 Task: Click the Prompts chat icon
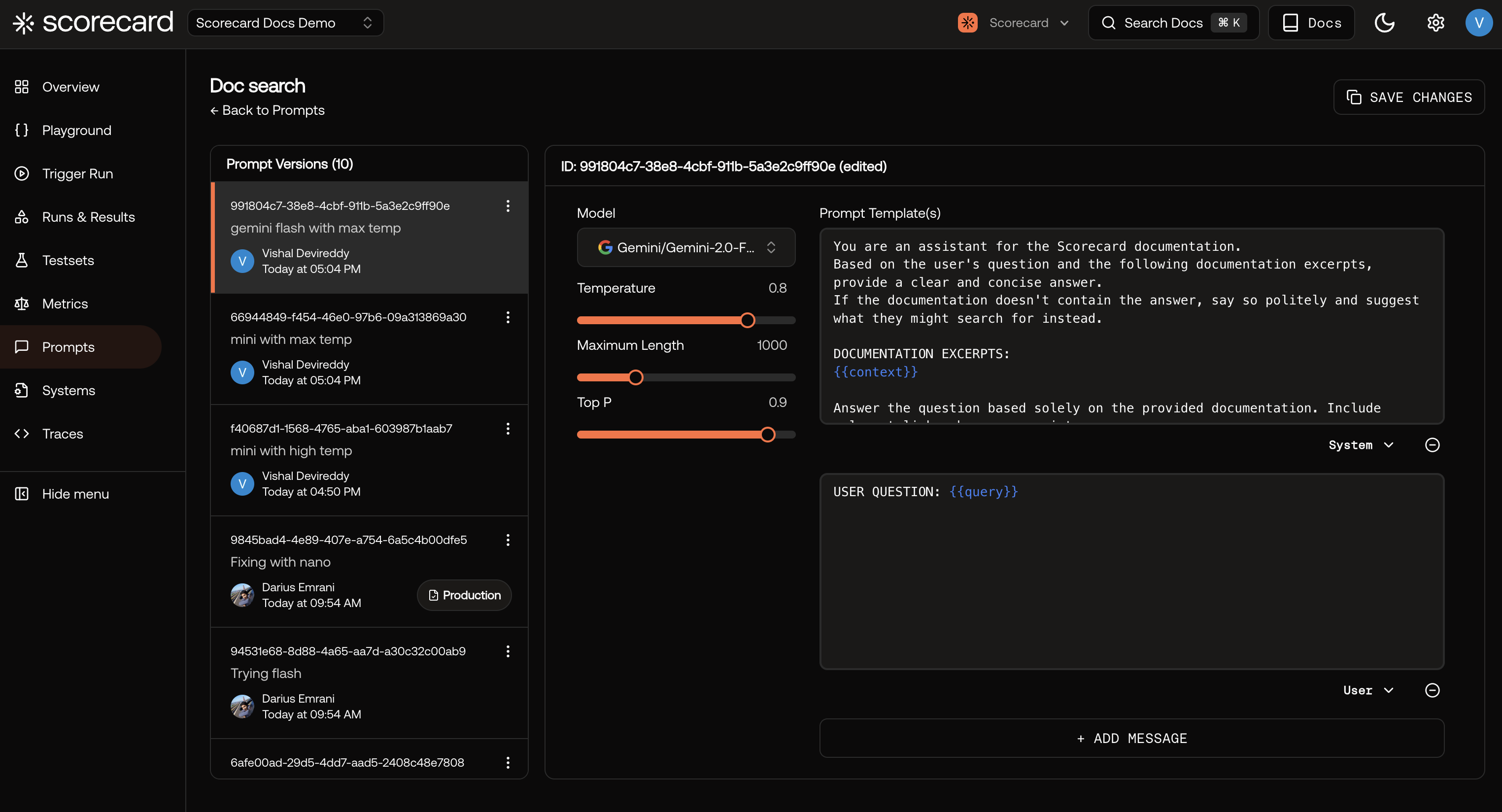tap(22, 347)
